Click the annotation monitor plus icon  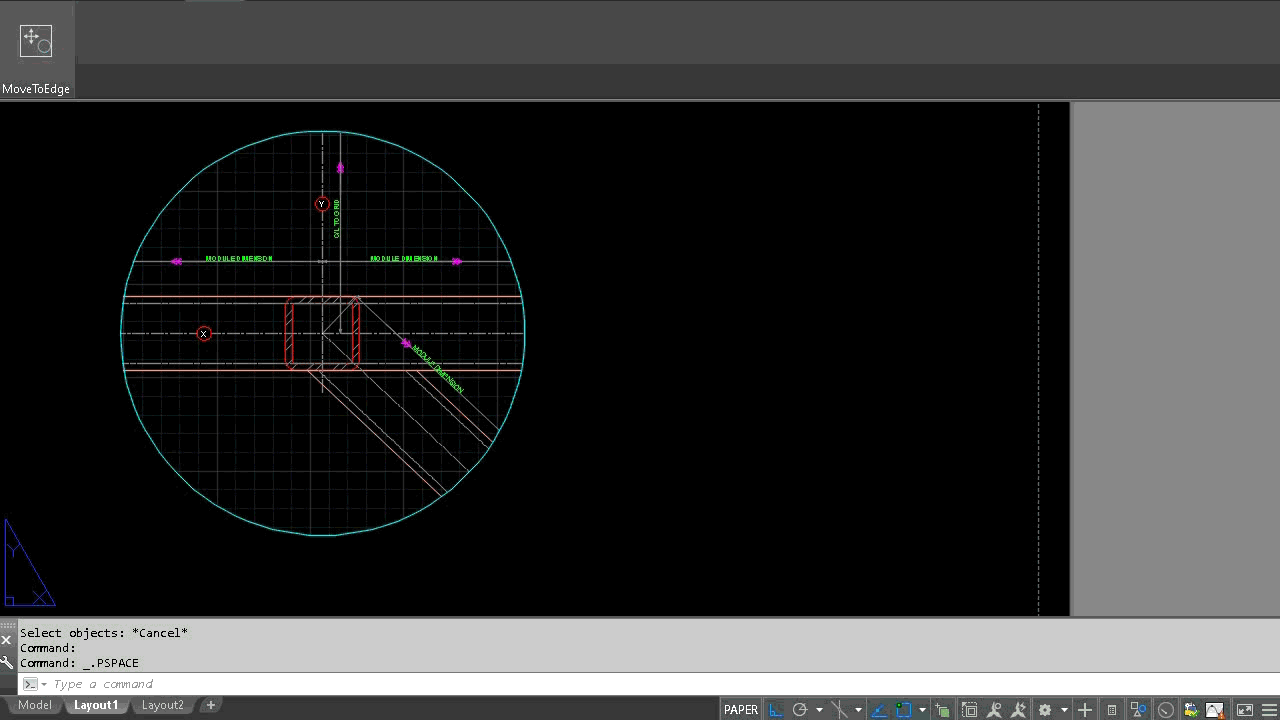point(1085,710)
